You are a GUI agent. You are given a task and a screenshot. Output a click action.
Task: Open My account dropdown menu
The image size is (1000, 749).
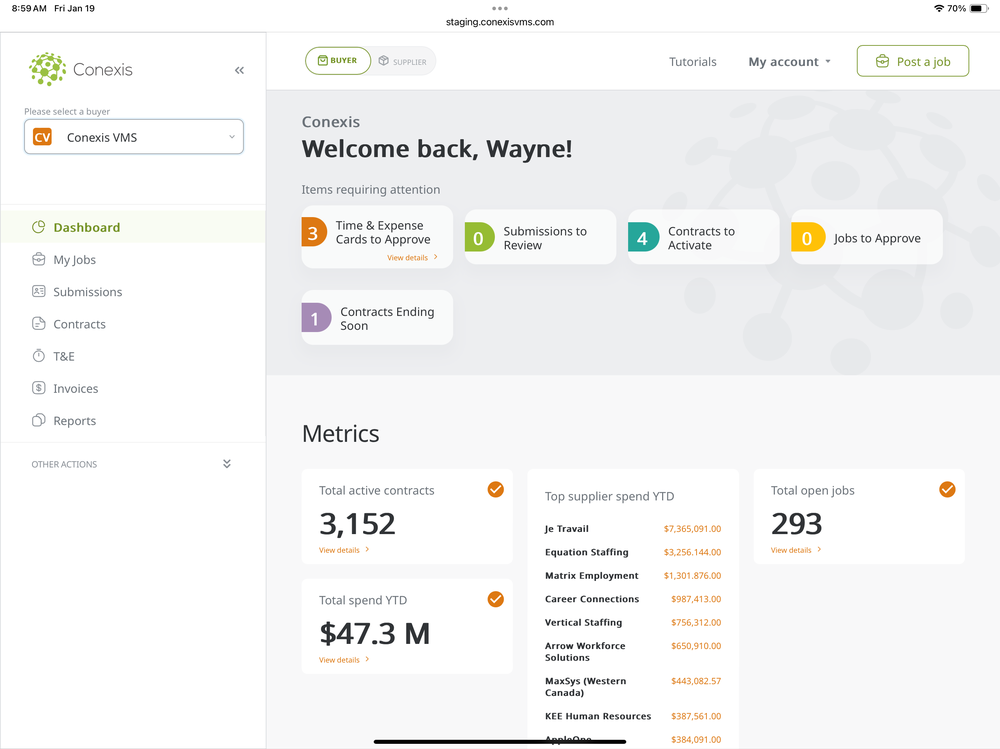coord(790,62)
